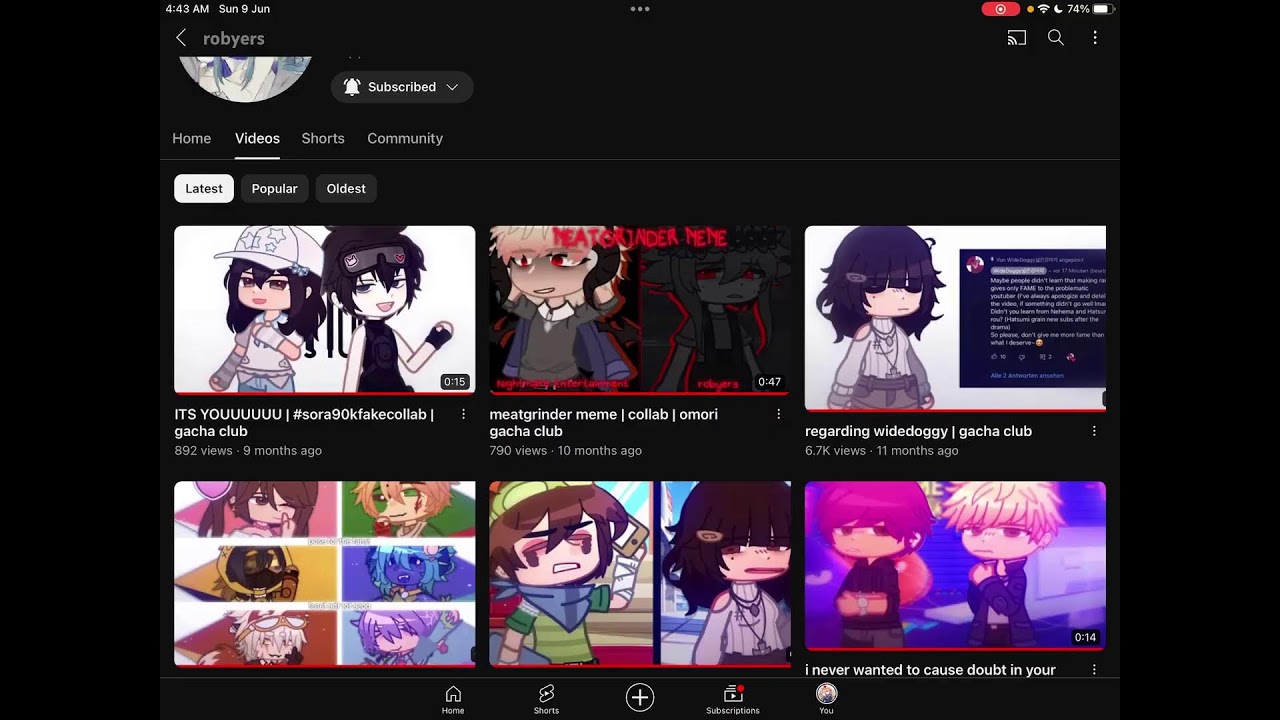This screenshot has width=1280, height=720.
Task: Open options for i never wanted video
Action: pos(1094,670)
